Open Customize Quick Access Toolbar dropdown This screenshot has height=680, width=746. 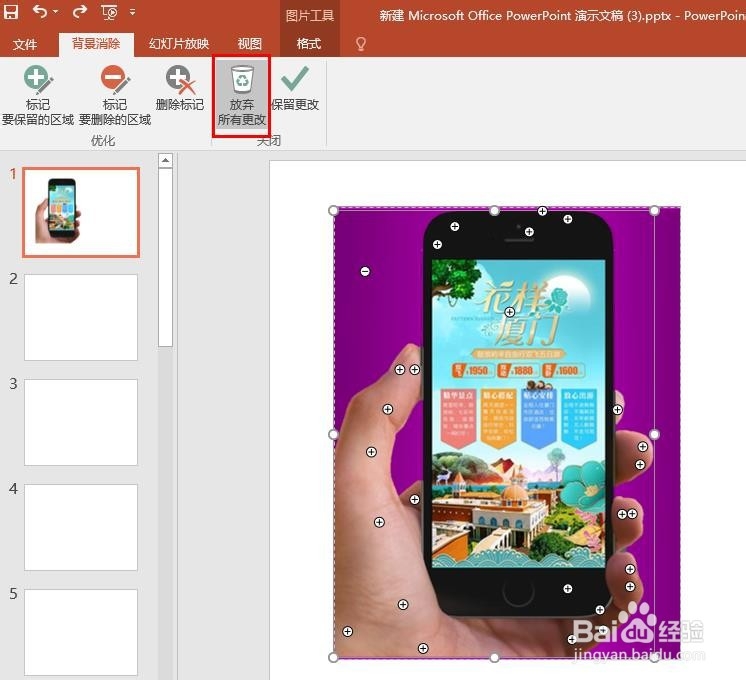coord(132,12)
